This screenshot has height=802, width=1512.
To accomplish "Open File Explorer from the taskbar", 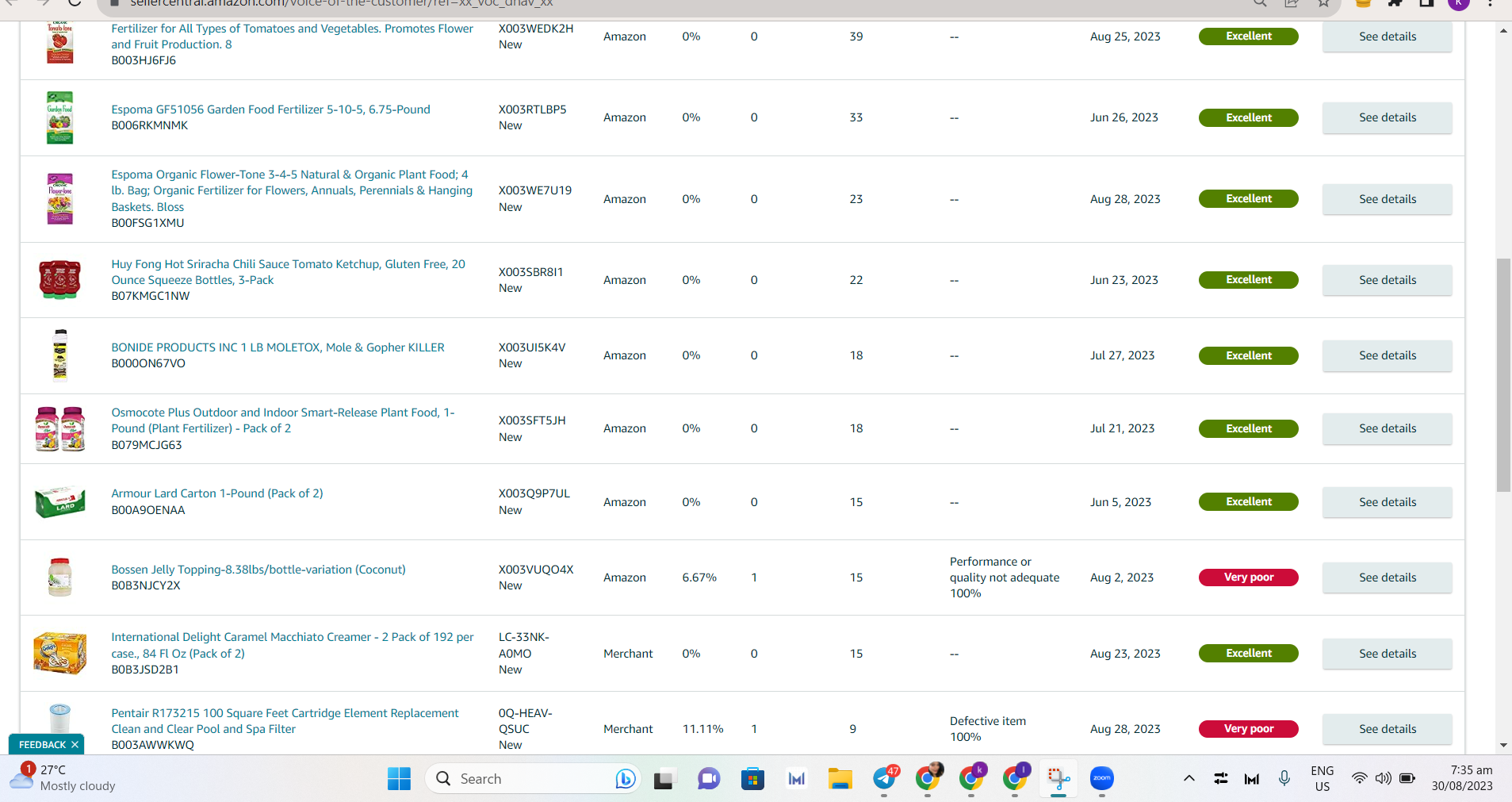I will point(840,779).
